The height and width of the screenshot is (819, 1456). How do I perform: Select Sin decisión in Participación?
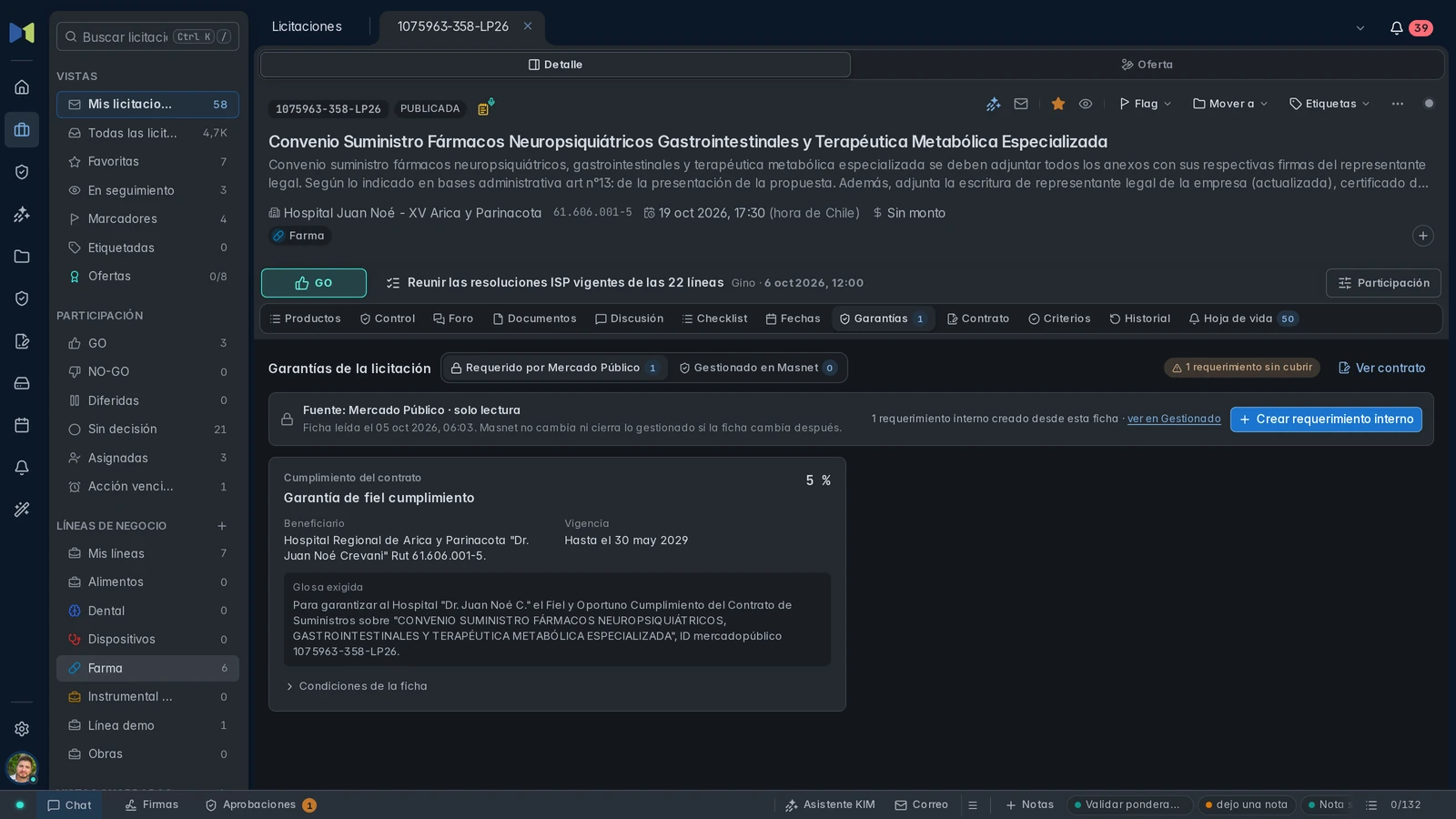pyautogui.click(x=147, y=430)
